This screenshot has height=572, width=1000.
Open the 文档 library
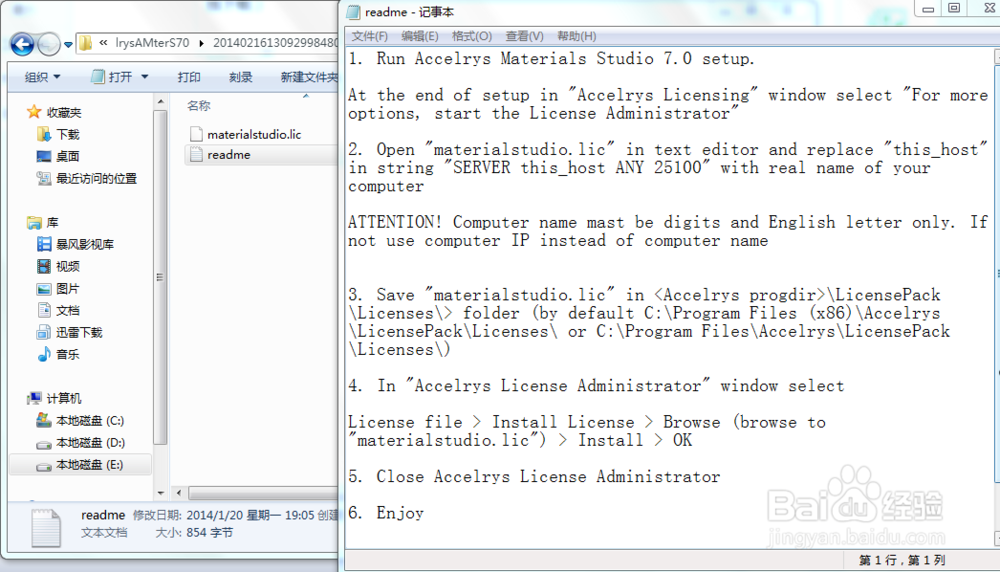tap(68, 311)
